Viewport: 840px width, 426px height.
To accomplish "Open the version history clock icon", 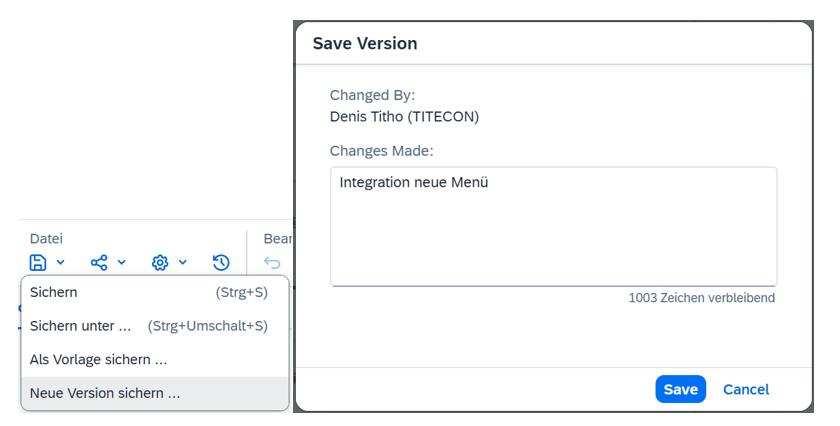I will coord(221,263).
